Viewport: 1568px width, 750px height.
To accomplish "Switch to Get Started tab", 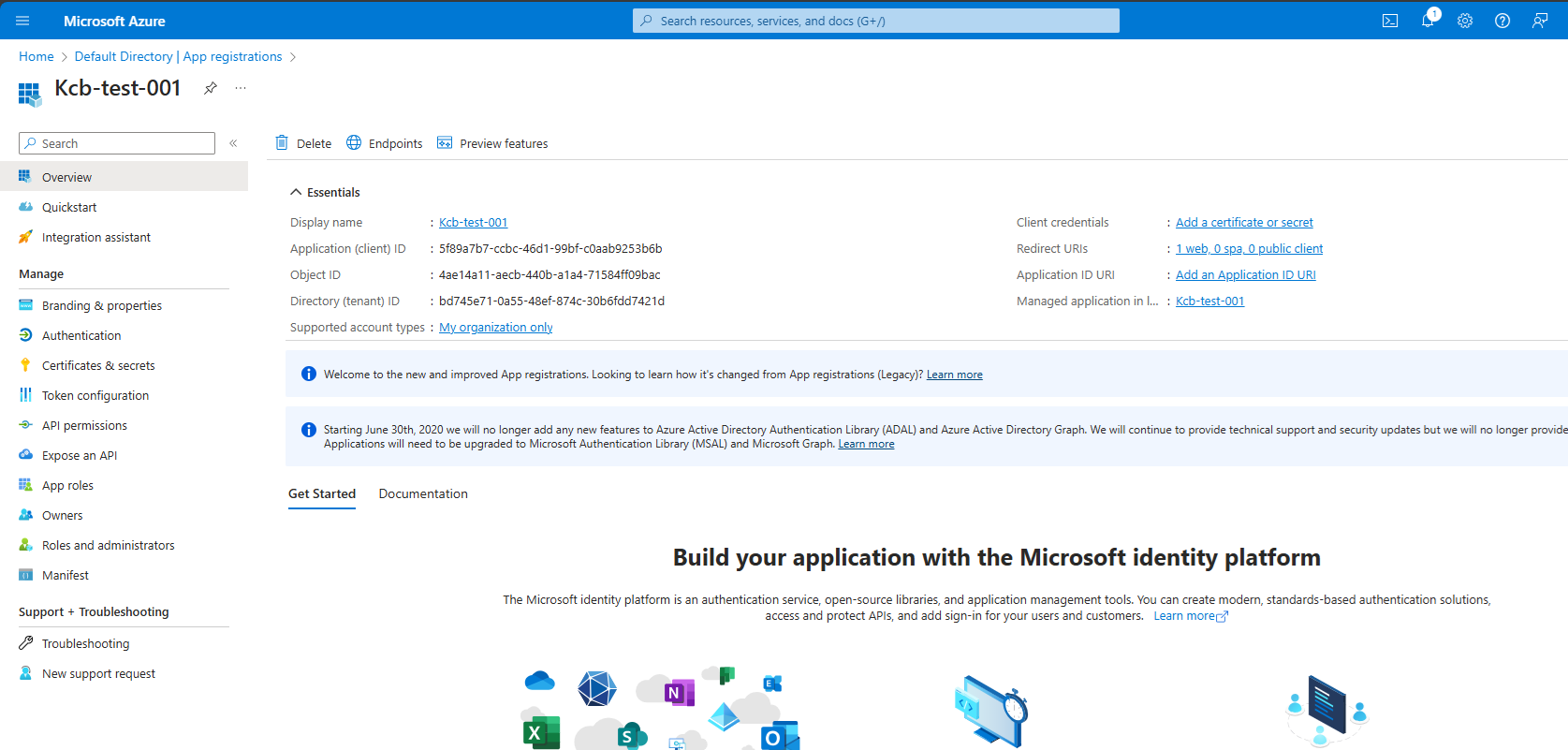I will coord(322,493).
